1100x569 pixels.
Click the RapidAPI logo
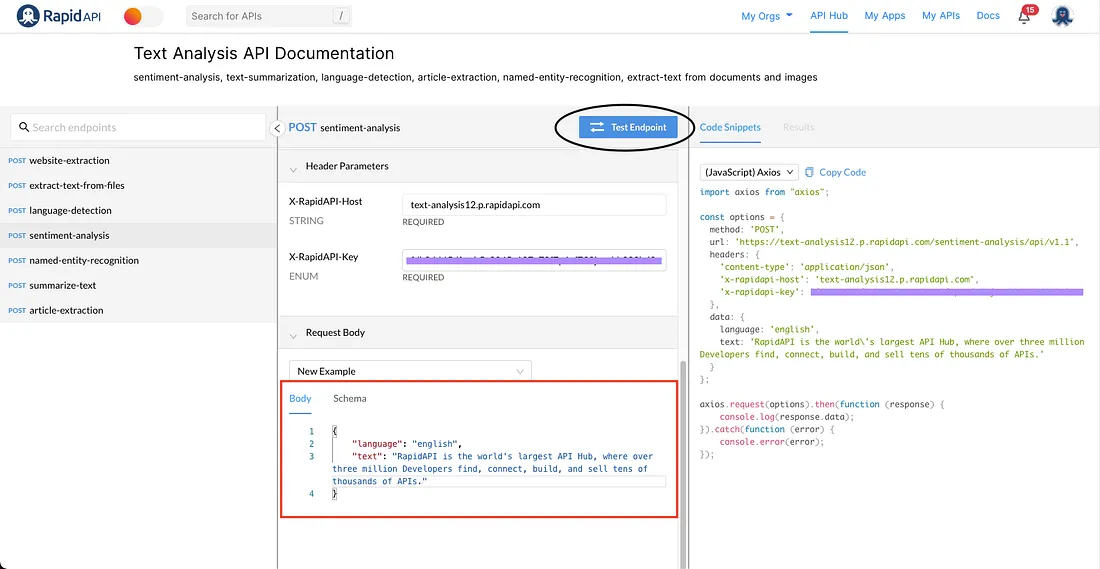point(59,15)
